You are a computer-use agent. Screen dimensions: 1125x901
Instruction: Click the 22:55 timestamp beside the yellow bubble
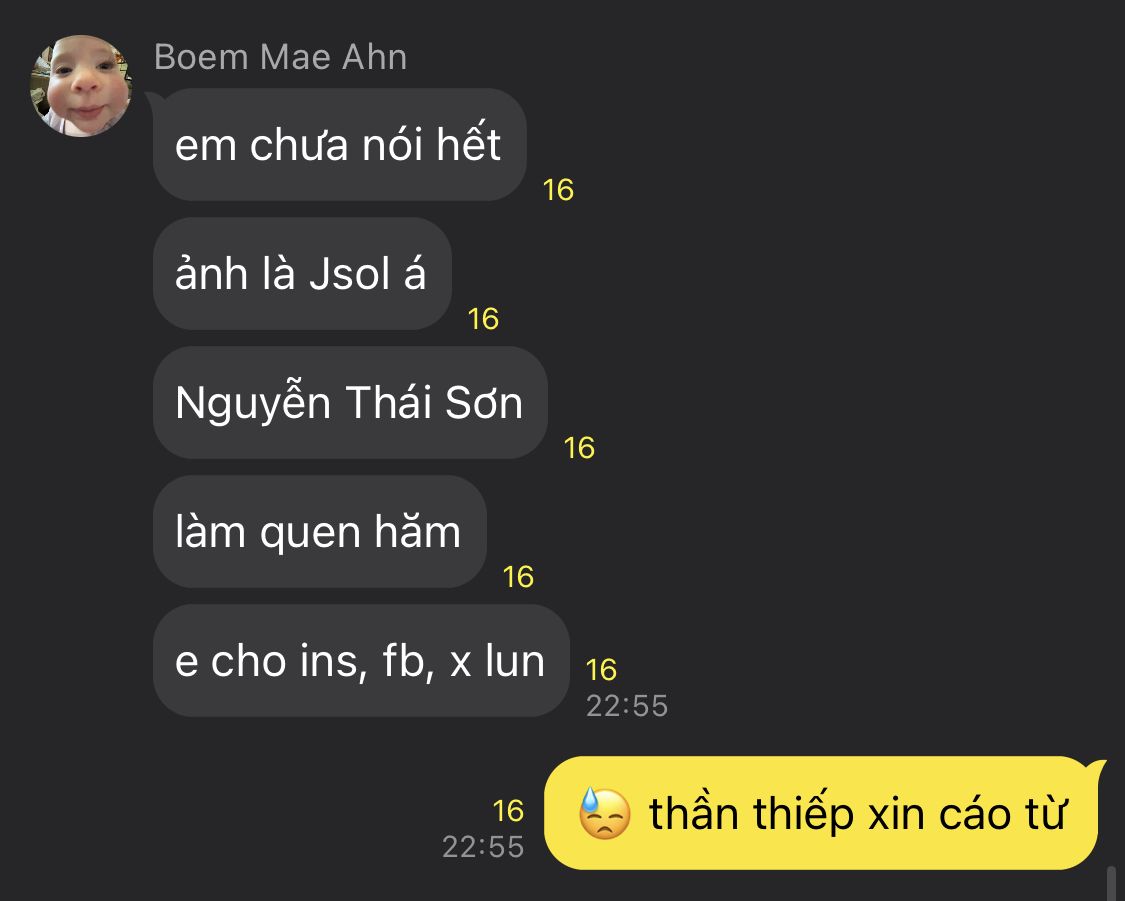pyautogui.click(x=483, y=846)
